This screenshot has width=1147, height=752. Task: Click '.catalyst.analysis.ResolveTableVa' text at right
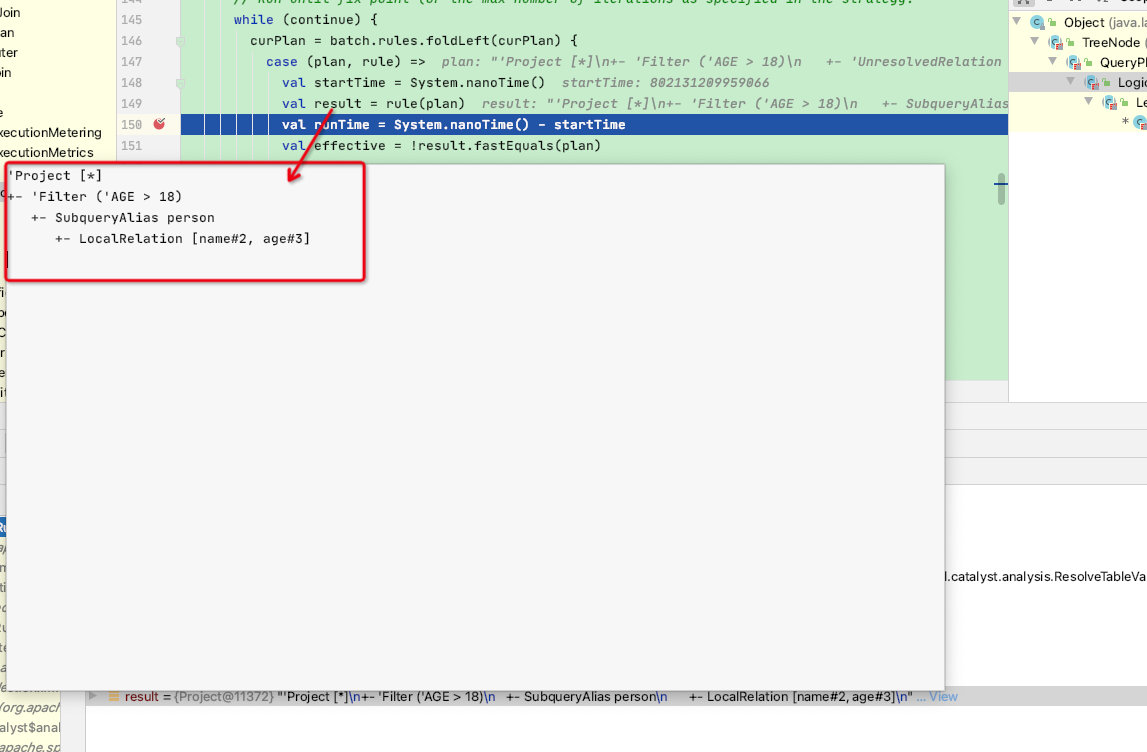(x=1046, y=576)
